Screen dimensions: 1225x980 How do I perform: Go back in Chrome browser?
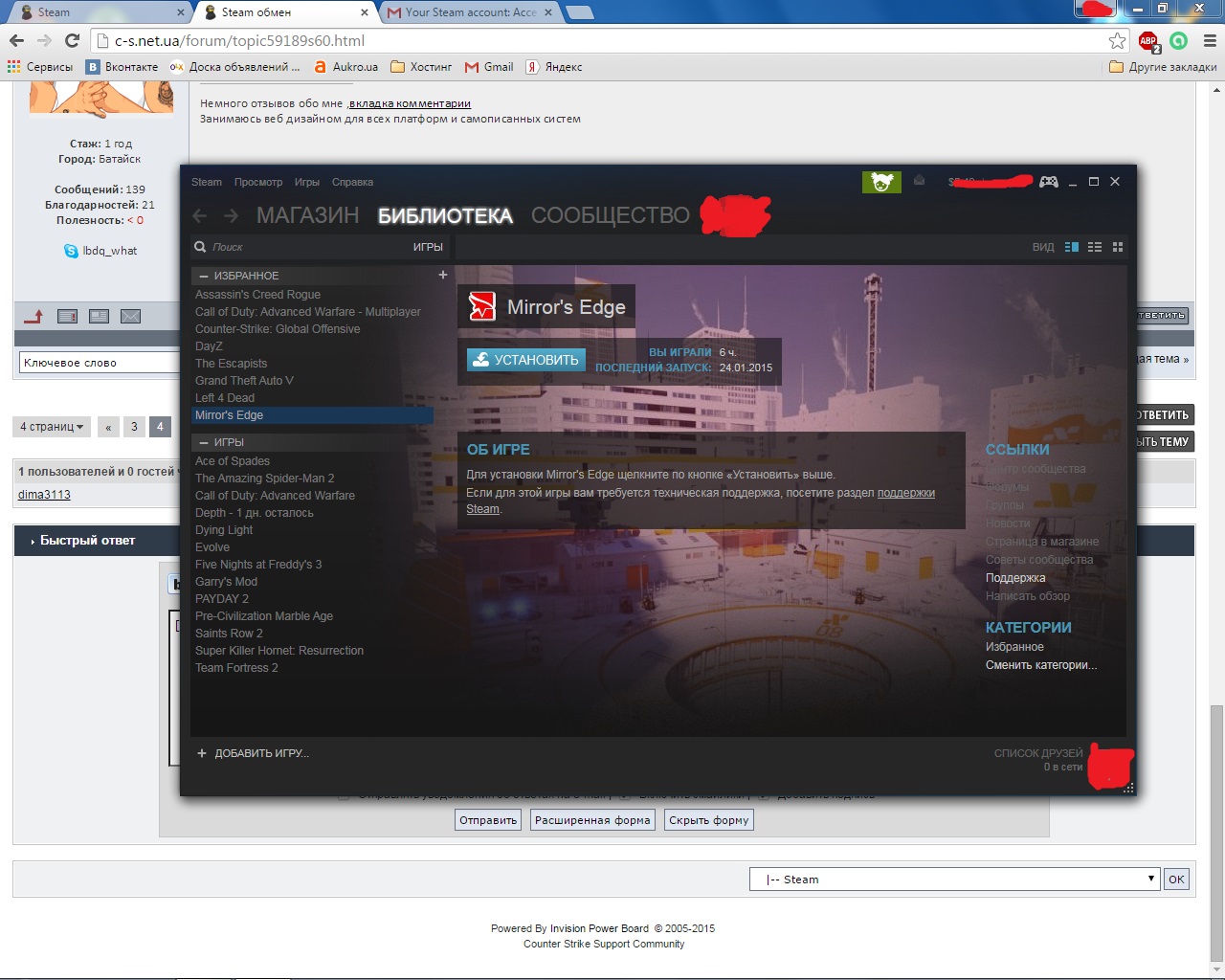point(16,40)
